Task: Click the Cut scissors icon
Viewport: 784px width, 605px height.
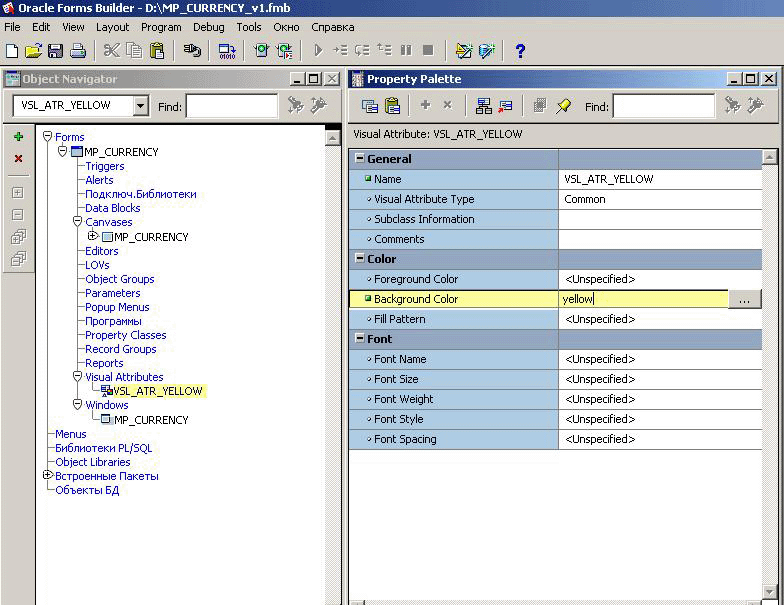Action: click(112, 50)
